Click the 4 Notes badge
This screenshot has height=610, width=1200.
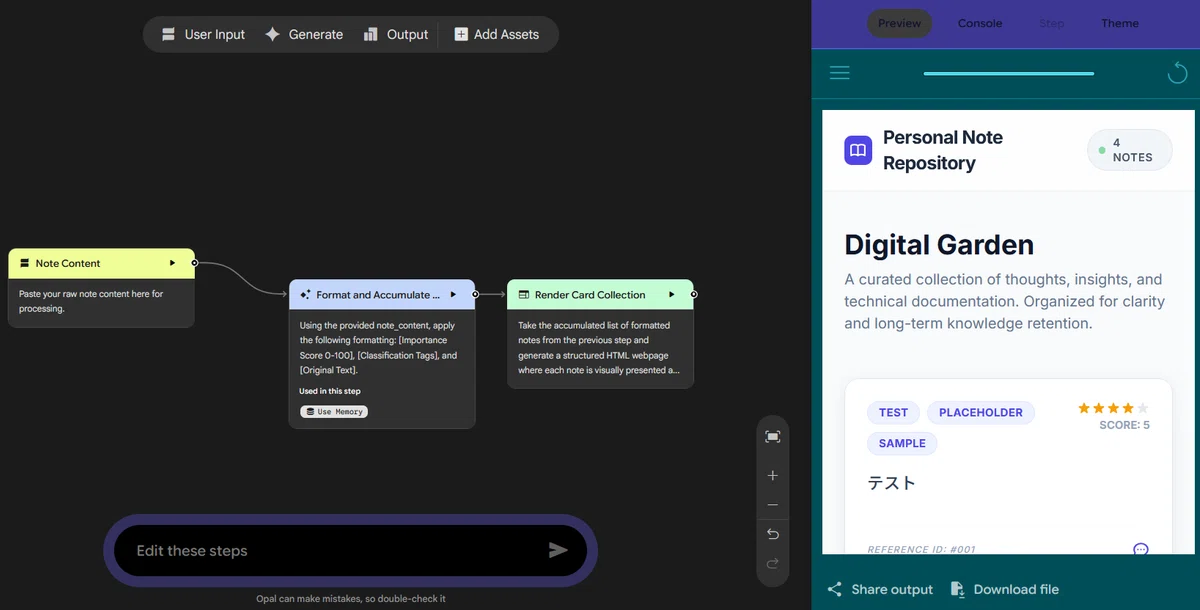point(1130,150)
